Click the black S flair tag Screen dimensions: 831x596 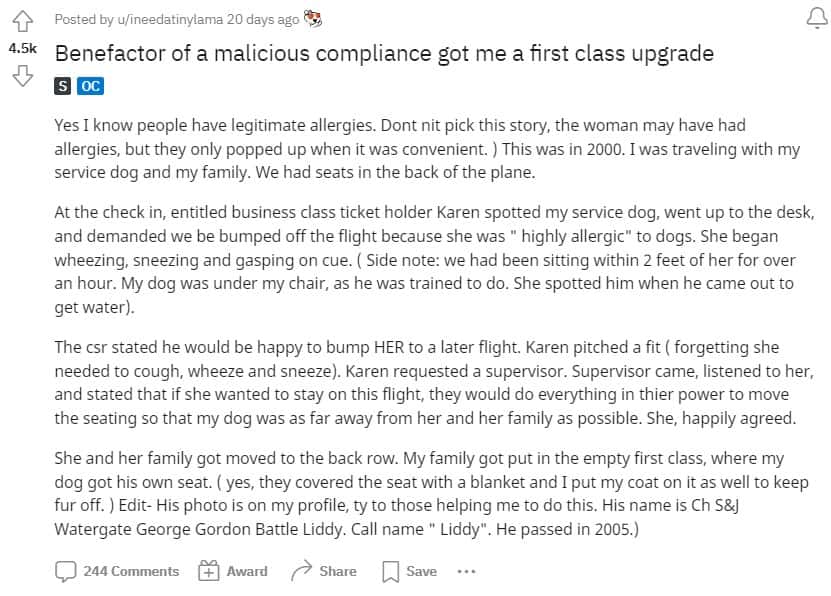(64, 86)
